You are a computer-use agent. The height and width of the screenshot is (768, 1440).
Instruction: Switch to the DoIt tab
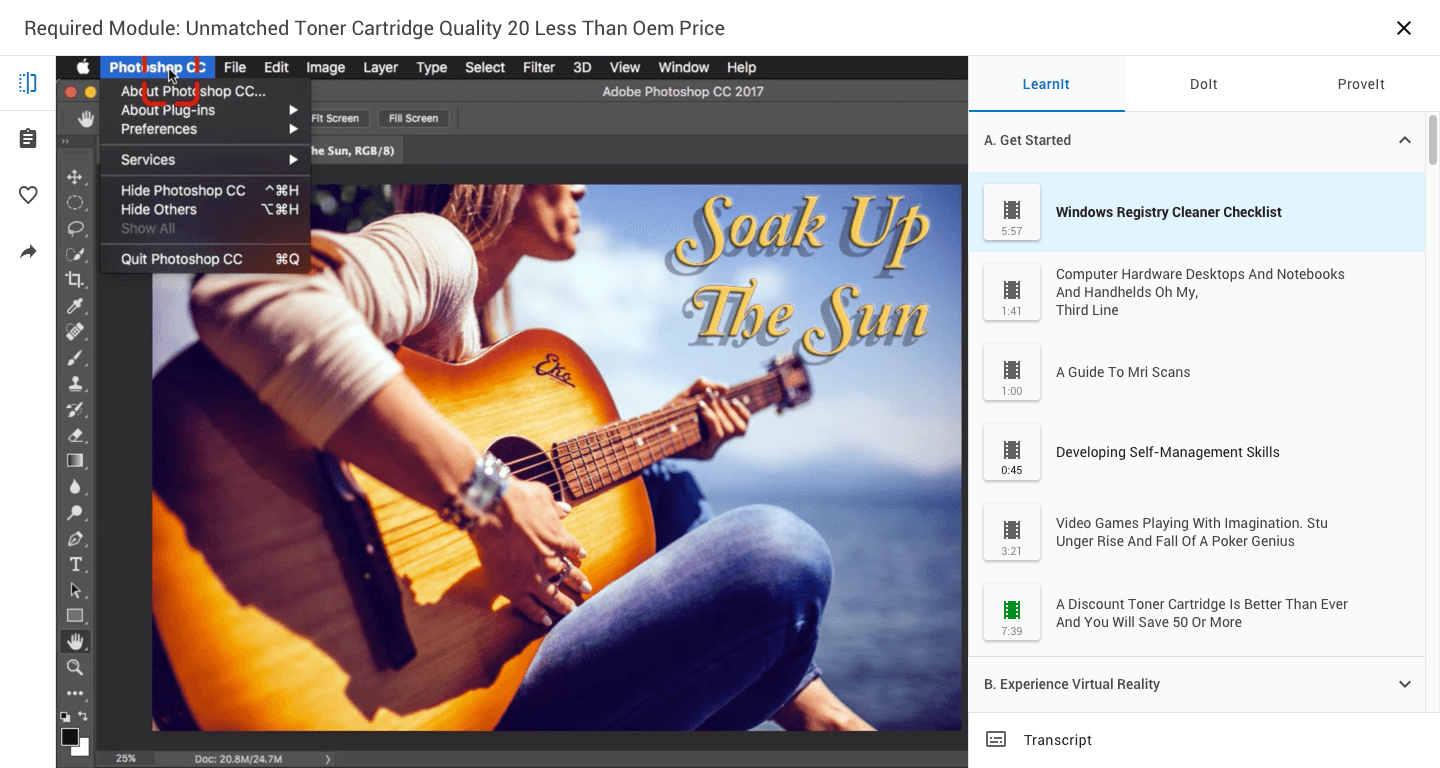(1204, 84)
